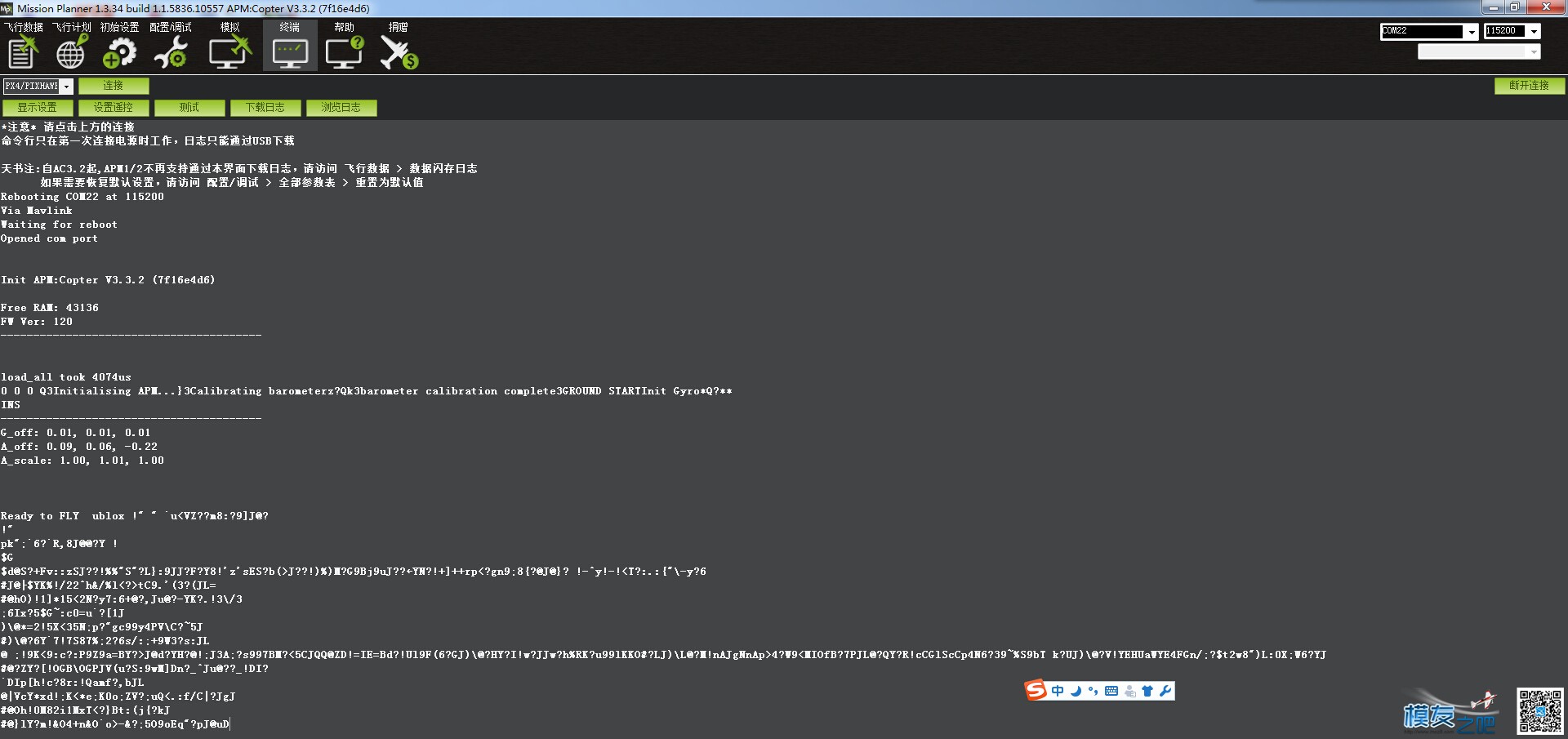
Task: Click the Sogou input method S logo
Action: pyautogui.click(x=1036, y=691)
